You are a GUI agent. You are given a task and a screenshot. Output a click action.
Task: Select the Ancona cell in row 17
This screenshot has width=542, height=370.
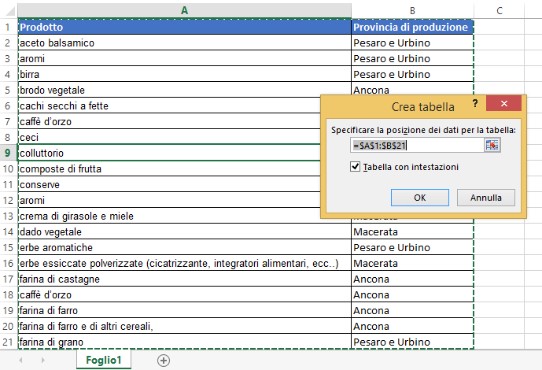pyautogui.click(x=412, y=279)
